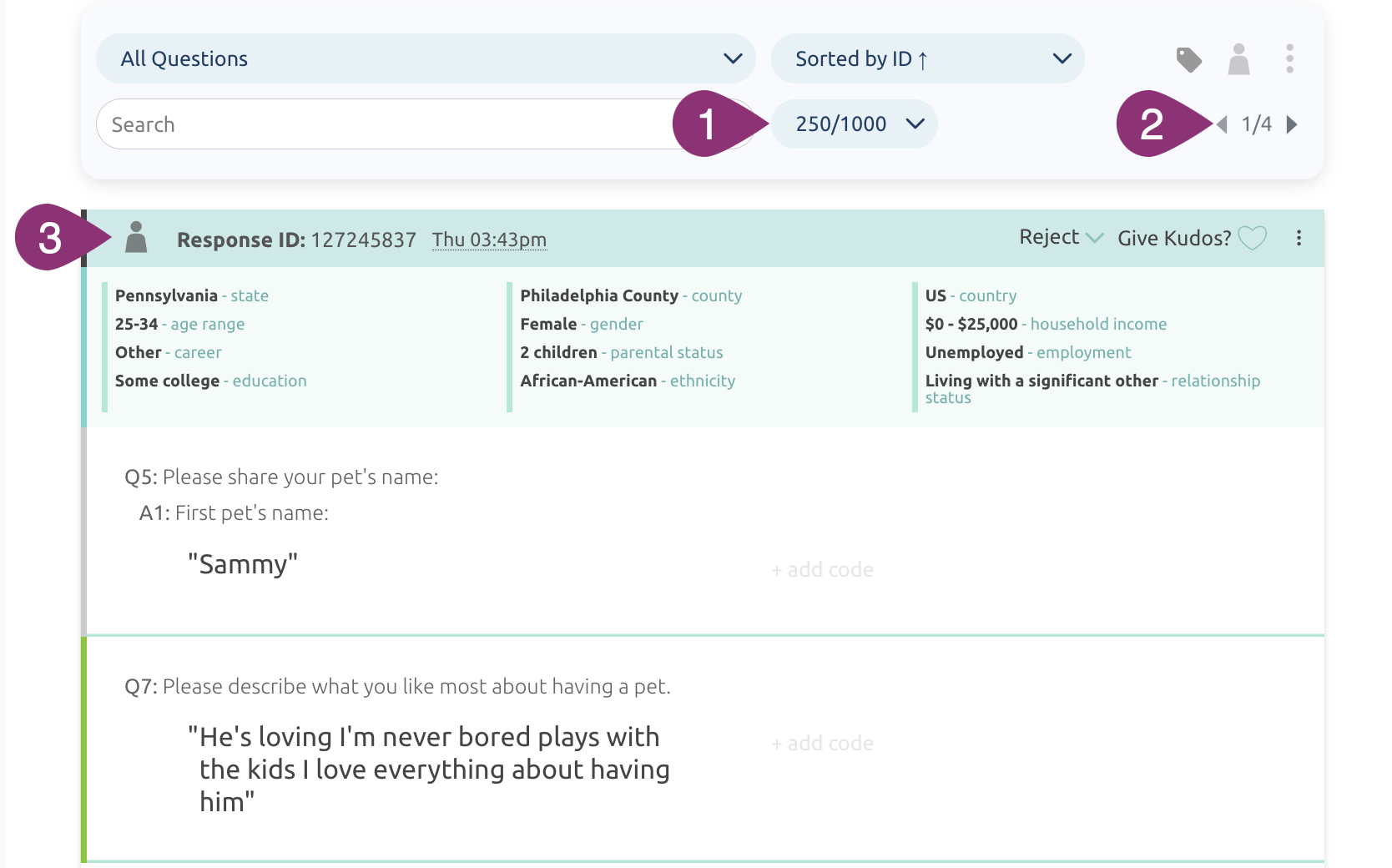
Task: Click the Some college education attribute
Action: (x=211, y=381)
